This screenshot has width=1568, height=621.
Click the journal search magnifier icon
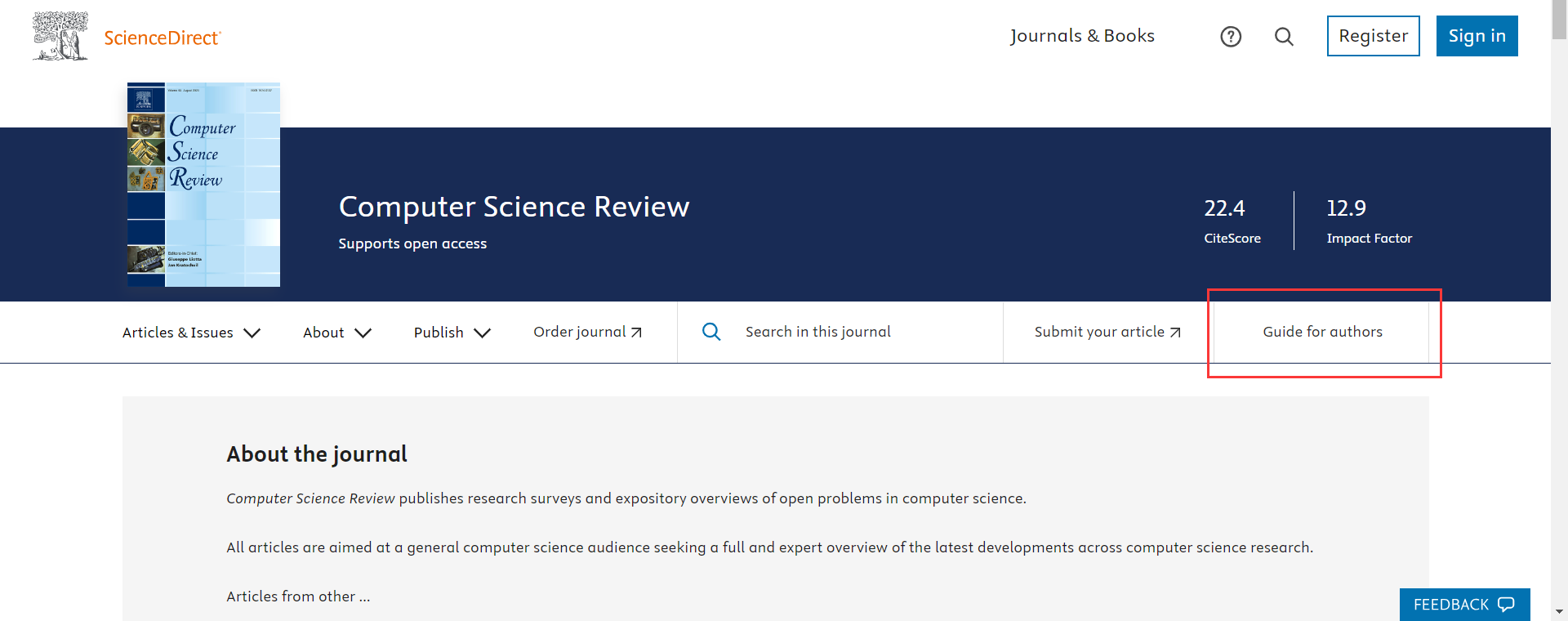tap(711, 332)
